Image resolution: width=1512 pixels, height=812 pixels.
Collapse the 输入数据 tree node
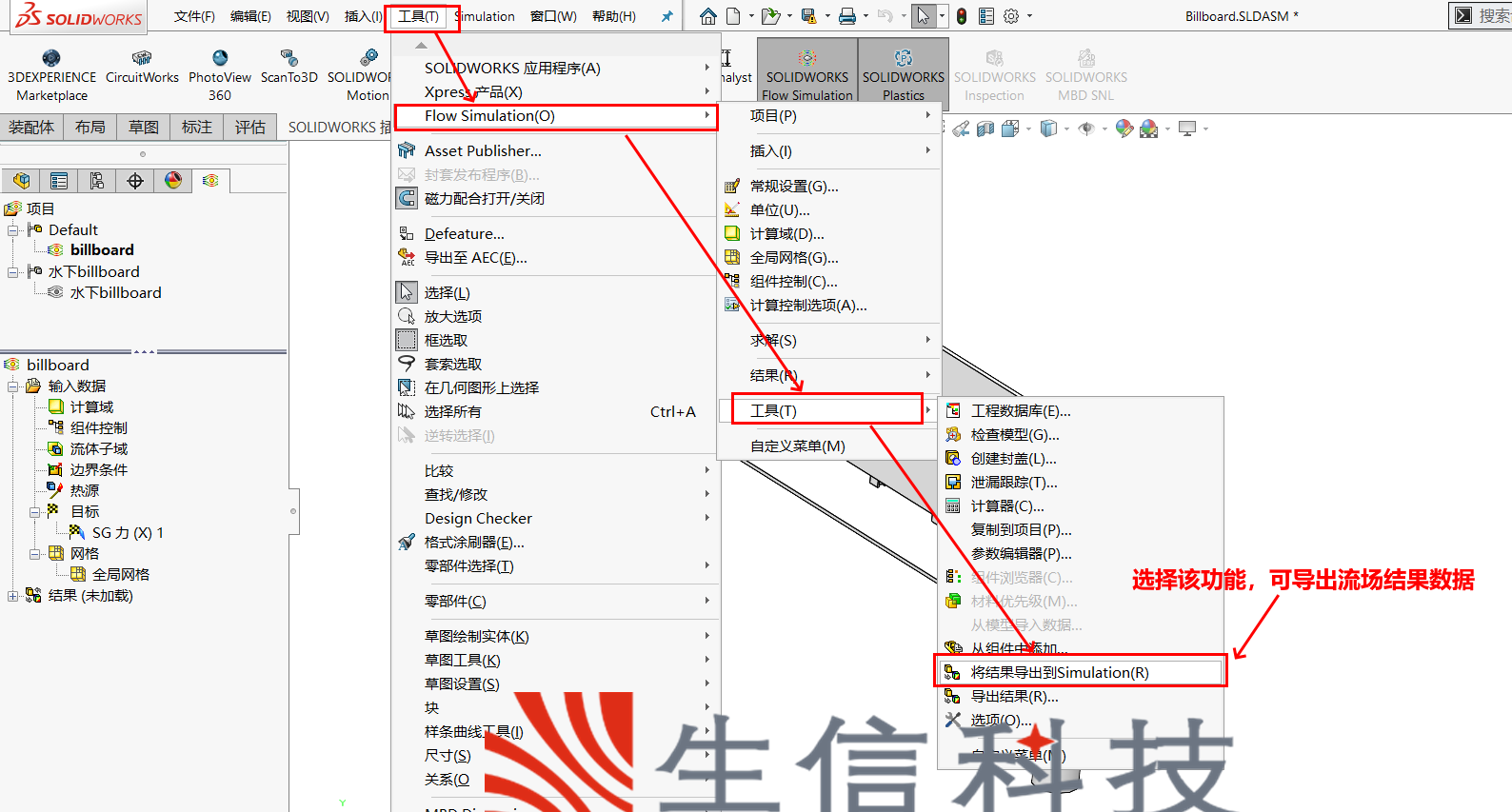click(13, 386)
